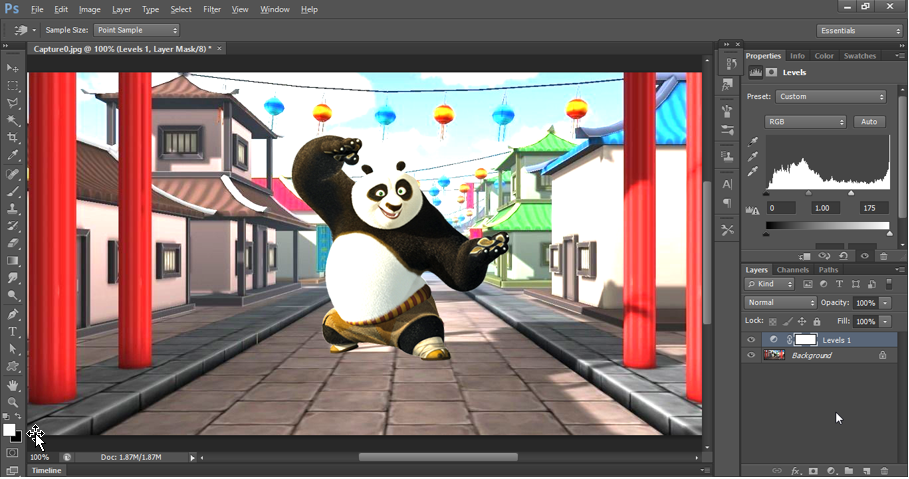Delete the adjustment layer via Properties trash icon
Viewport: 909px width, 479px height.
coord(883,256)
